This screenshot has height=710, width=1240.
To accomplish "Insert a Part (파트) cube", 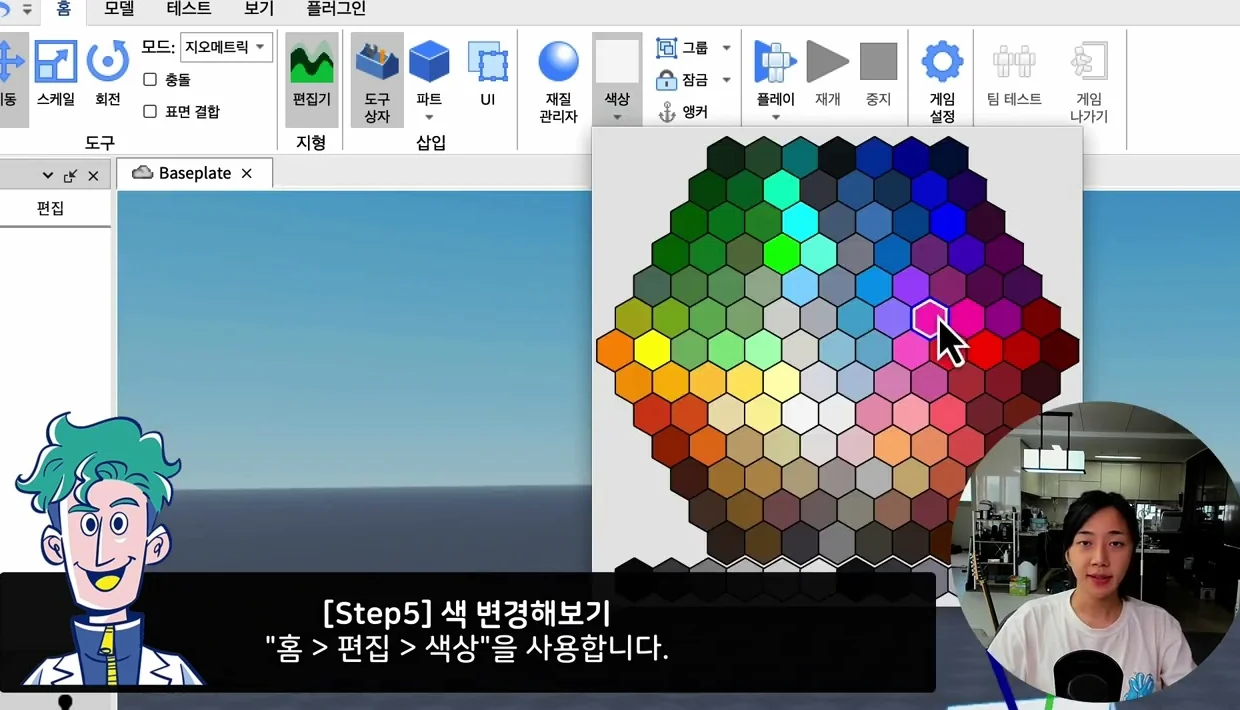I will point(429,63).
